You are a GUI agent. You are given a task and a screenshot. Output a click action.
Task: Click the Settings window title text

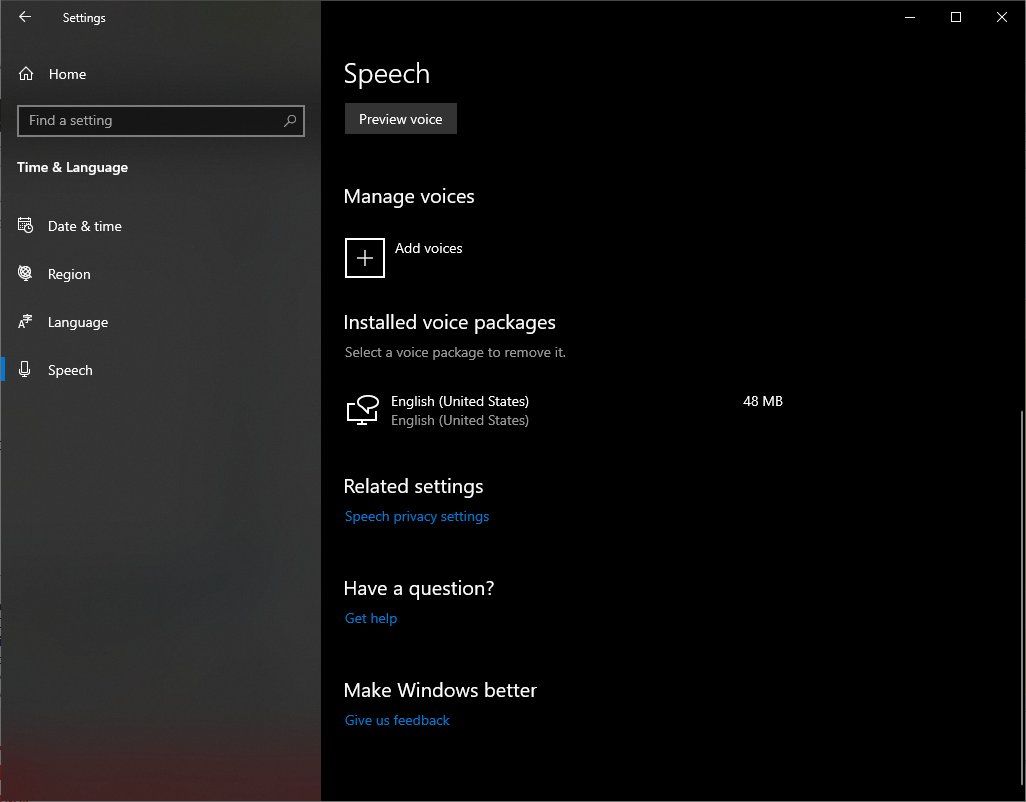[x=84, y=18]
